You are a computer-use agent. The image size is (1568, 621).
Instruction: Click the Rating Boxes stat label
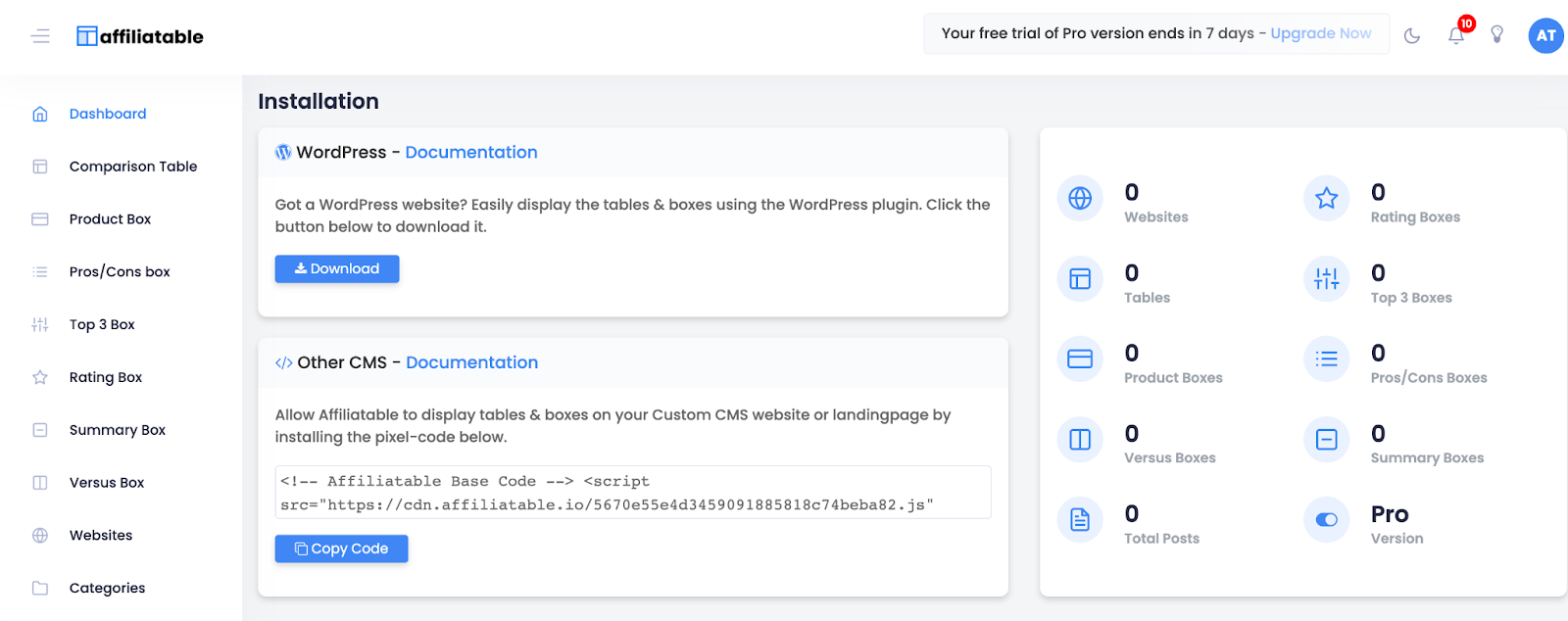[1415, 217]
